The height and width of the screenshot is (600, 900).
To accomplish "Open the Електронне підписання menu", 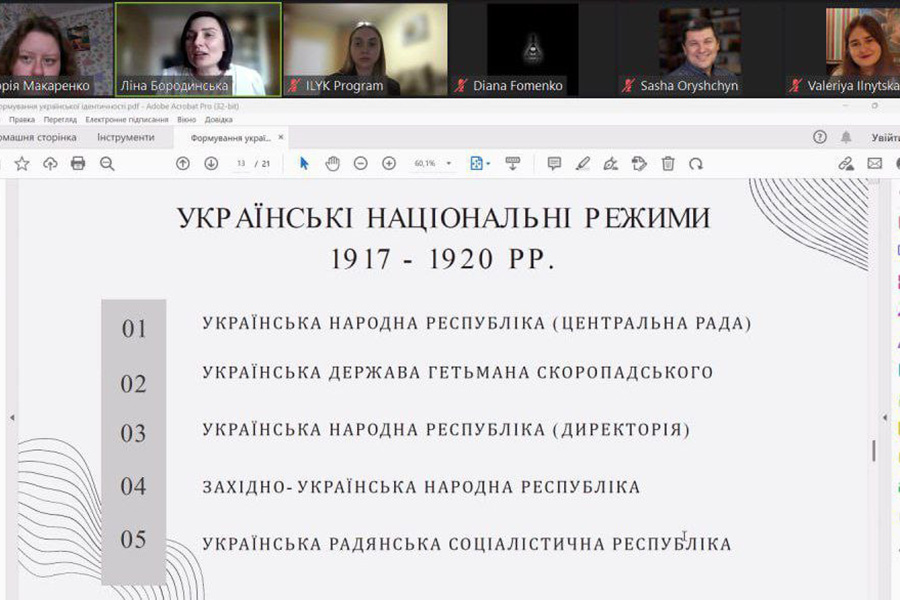I will pyautogui.click(x=127, y=119).
